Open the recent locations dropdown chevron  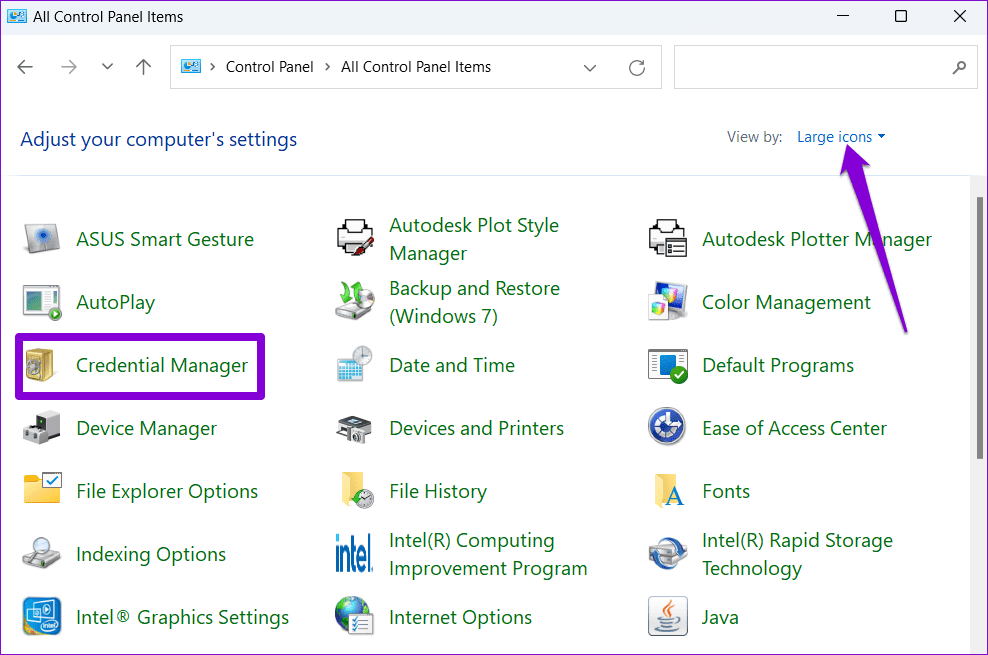point(108,67)
